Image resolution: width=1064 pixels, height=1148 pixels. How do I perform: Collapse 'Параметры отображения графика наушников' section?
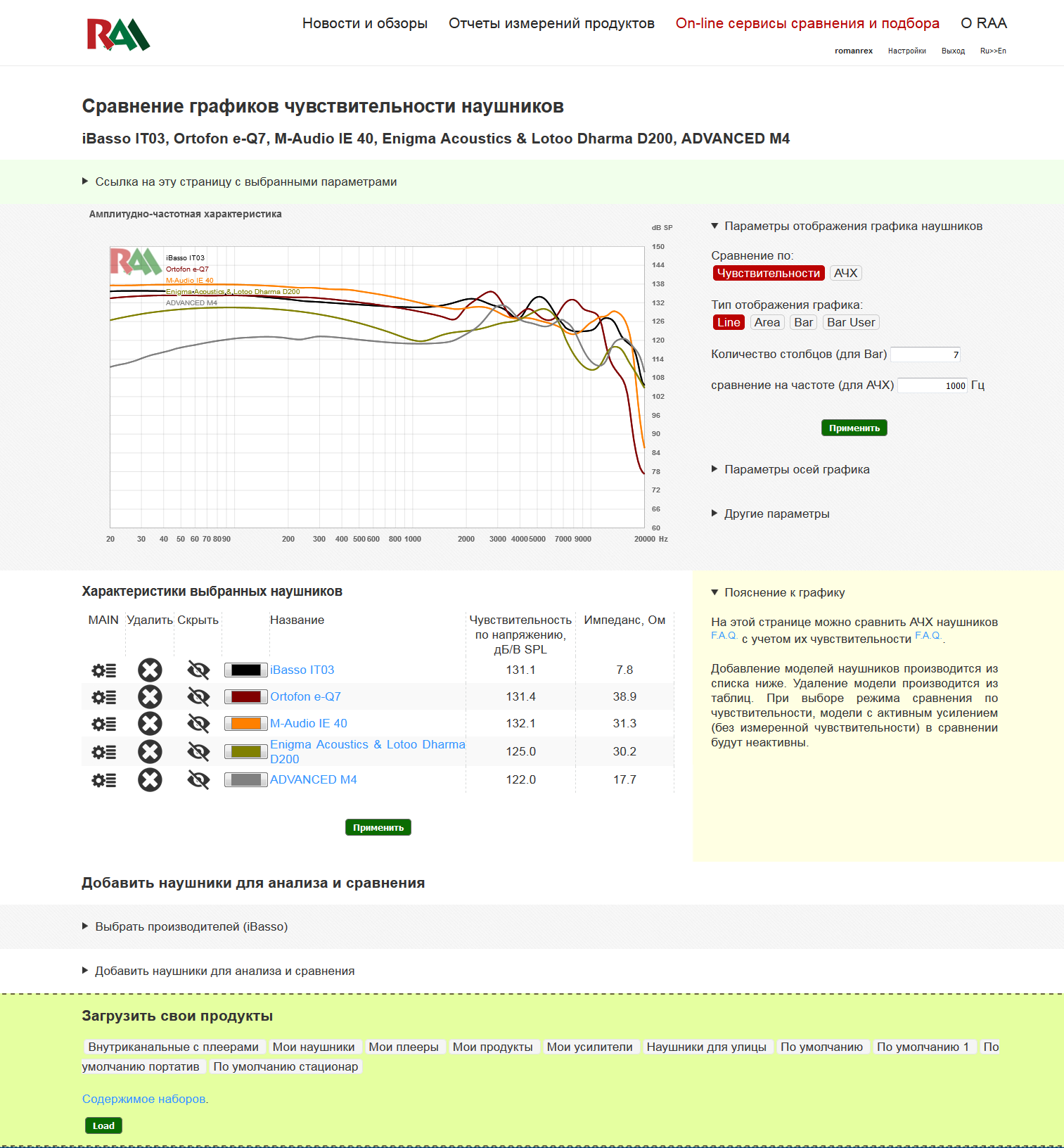pyautogui.click(x=847, y=226)
